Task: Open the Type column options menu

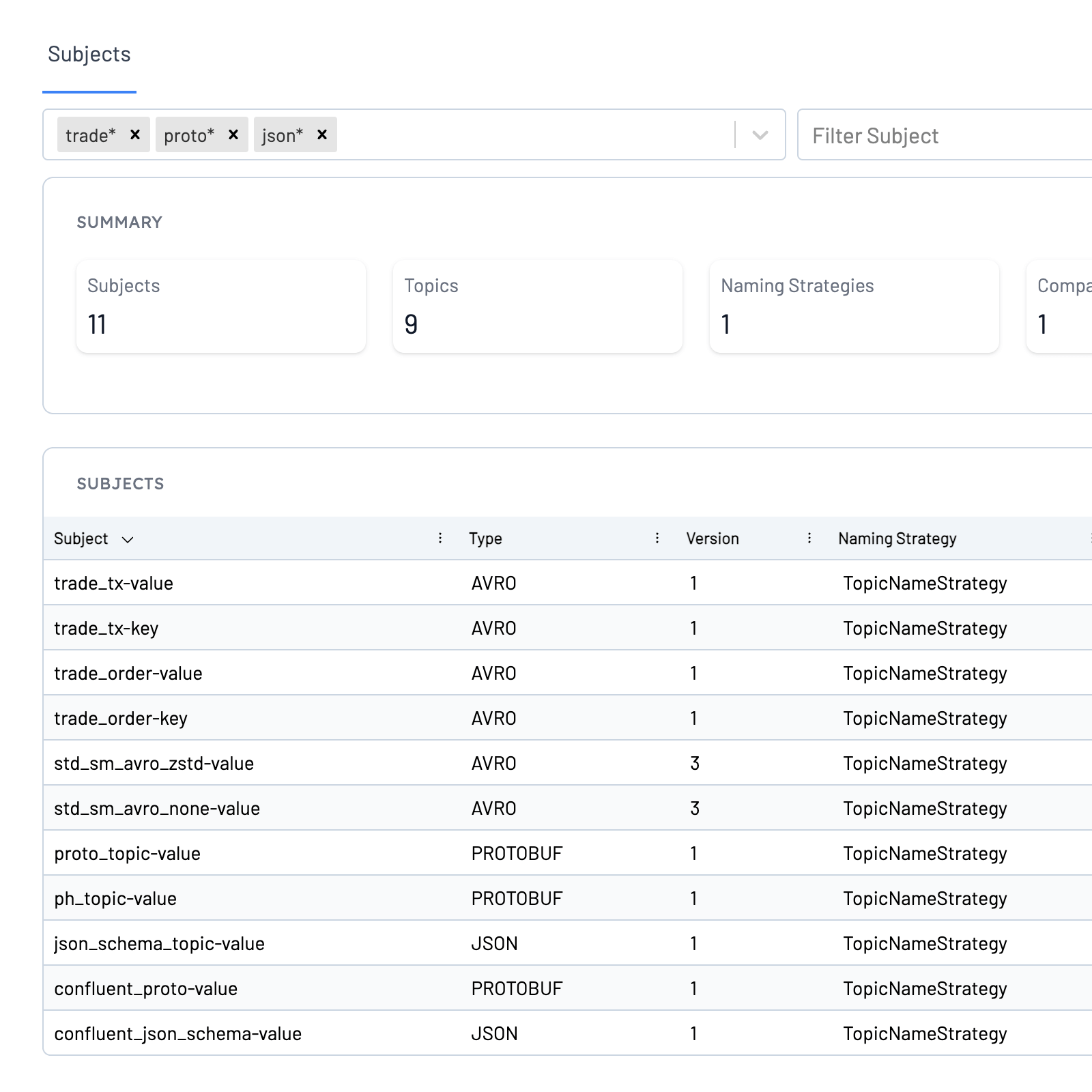Action: tap(657, 538)
